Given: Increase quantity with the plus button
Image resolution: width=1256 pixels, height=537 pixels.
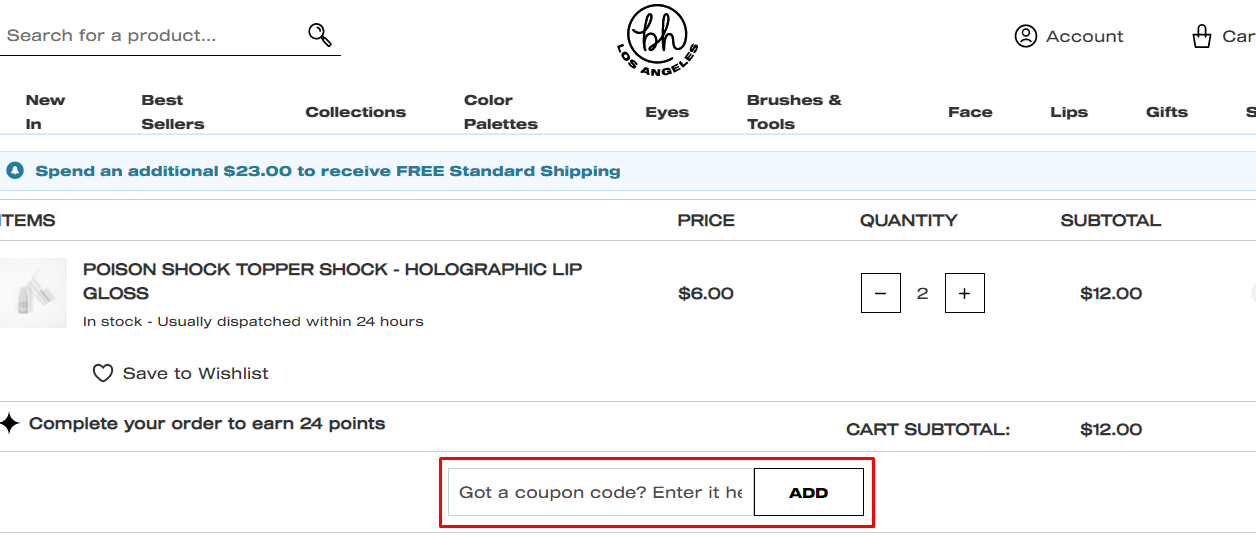Looking at the screenshot, I should [965, 293].
